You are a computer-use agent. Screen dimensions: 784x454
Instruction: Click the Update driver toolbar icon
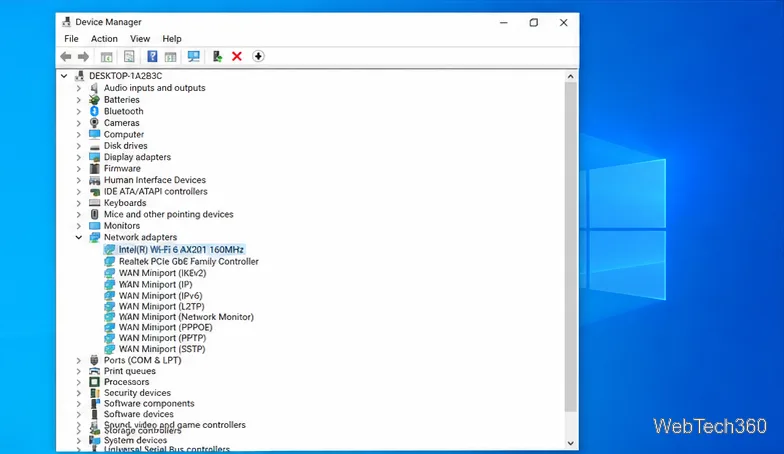click(217, 56)
